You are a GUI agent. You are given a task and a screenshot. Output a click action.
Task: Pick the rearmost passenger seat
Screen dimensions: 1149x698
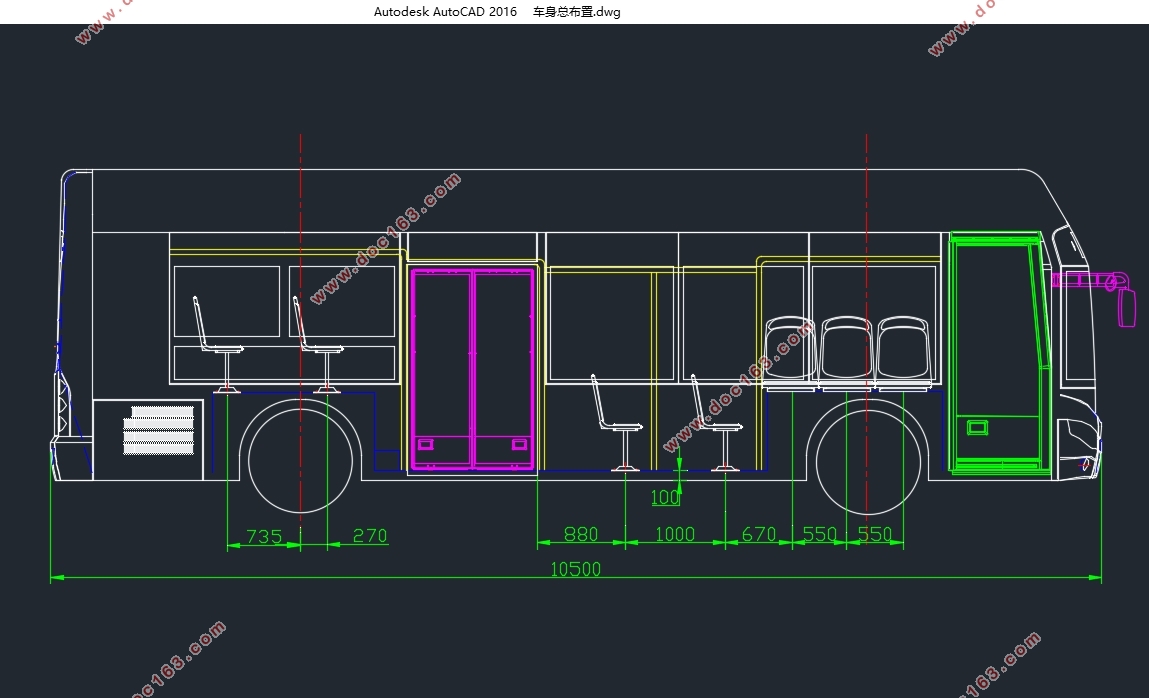(218, 344)
